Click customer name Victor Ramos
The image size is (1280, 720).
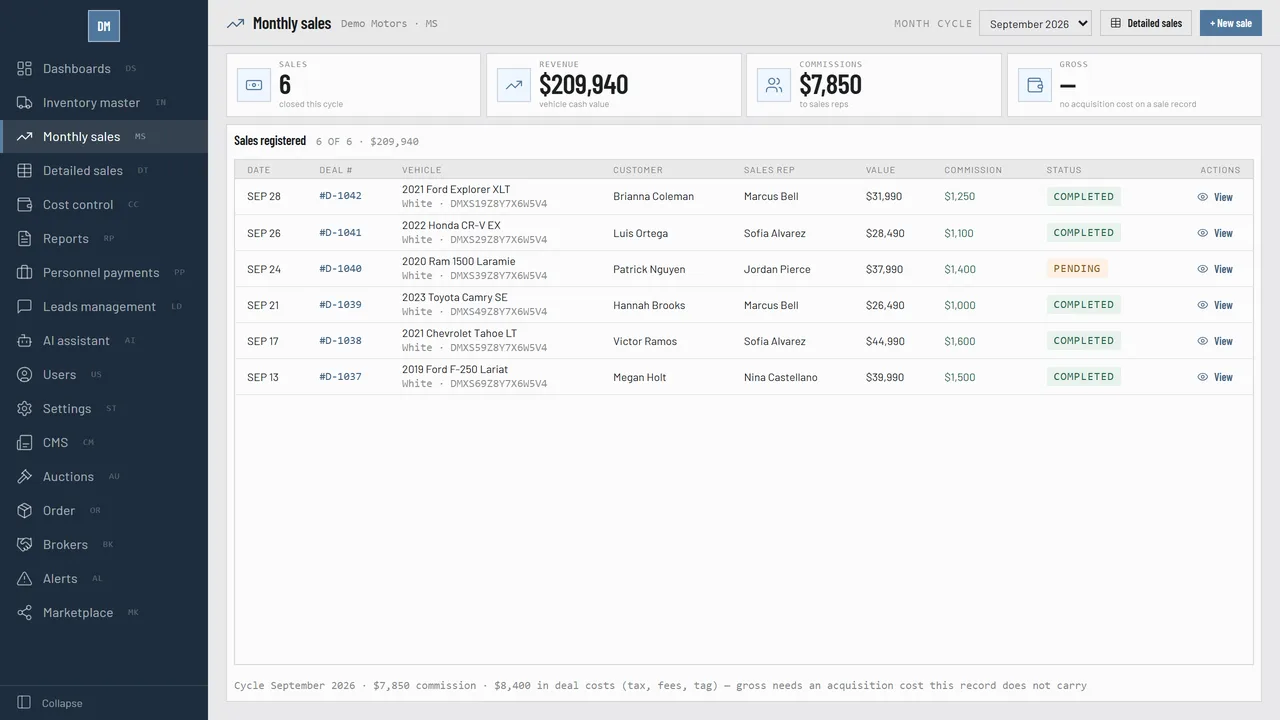645,341
